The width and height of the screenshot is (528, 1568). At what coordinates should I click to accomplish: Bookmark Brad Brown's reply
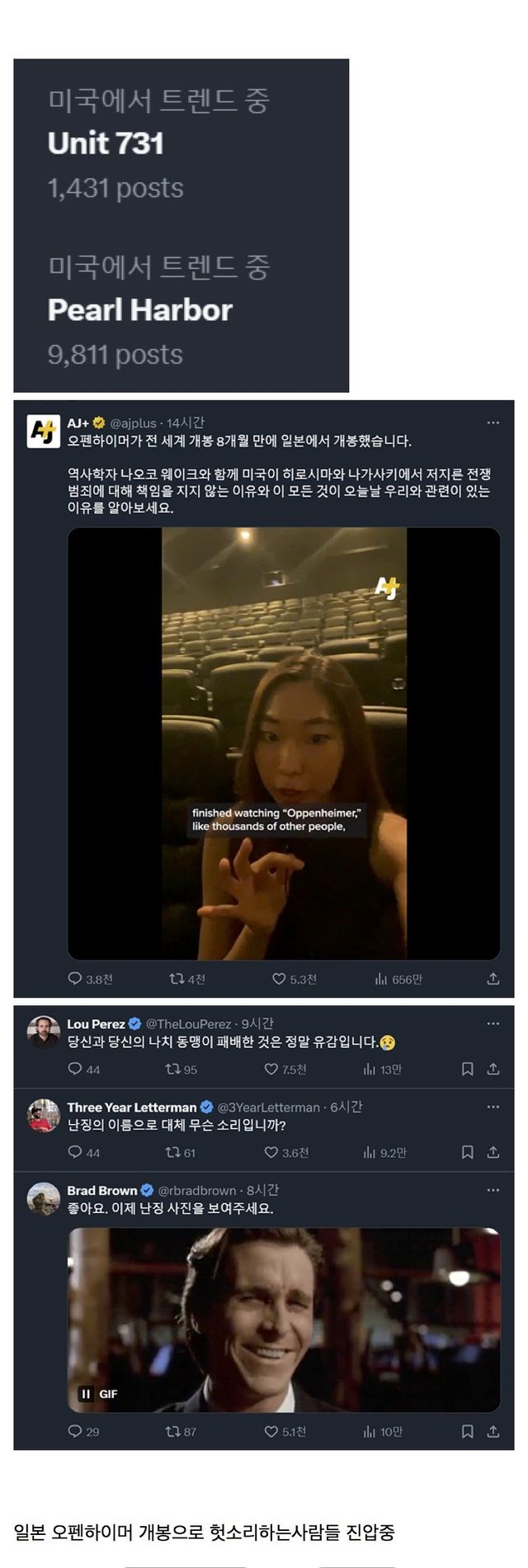[467, 1431]
